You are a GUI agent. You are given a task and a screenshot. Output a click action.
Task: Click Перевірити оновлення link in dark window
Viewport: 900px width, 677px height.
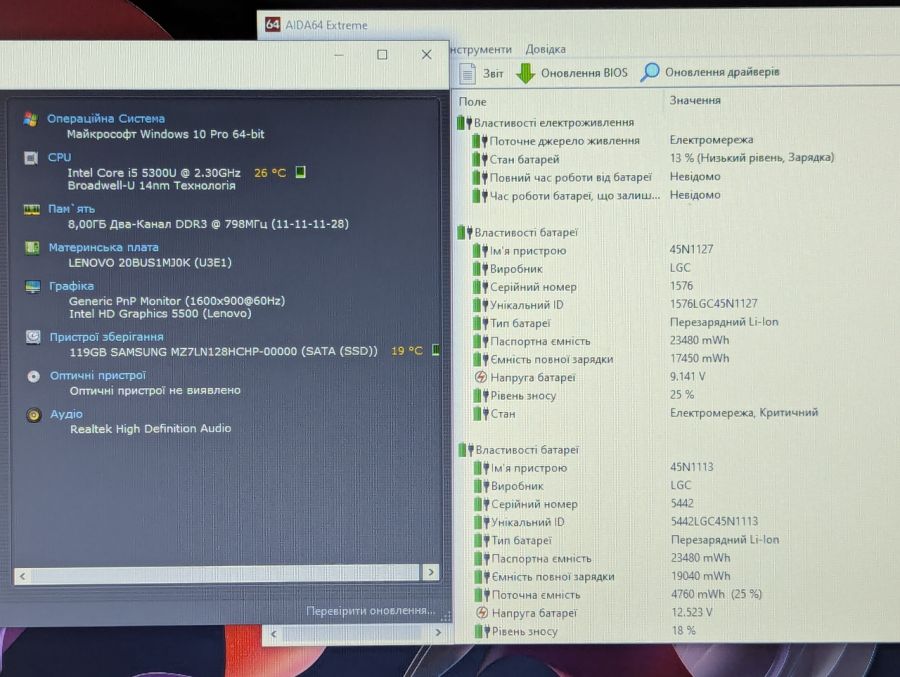370,610
